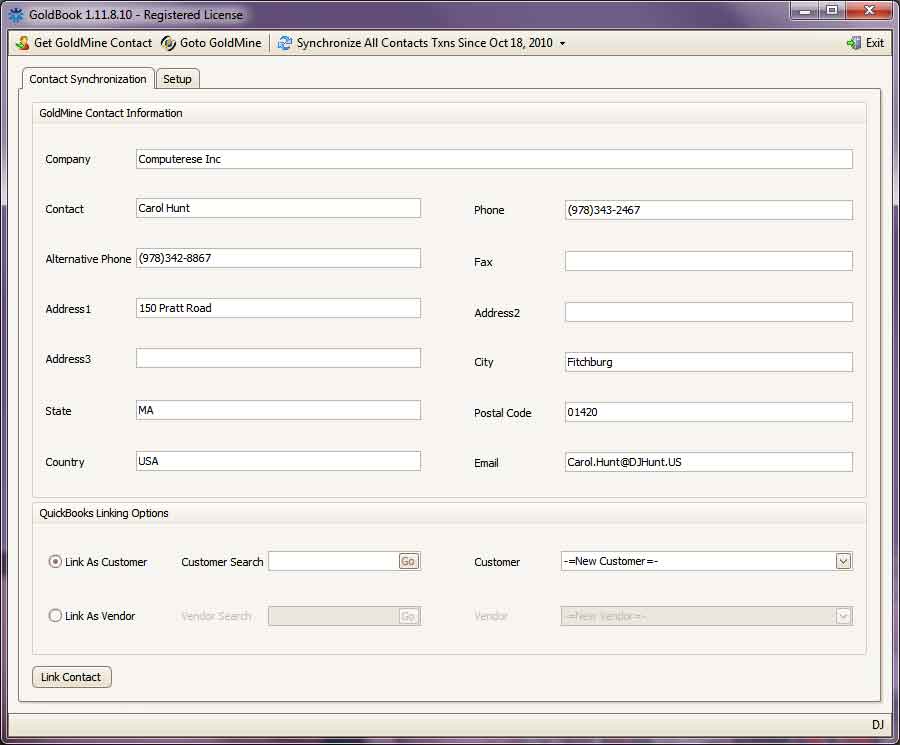Click the Postal Code field
Screen dimensions: 900x745
(709, 412)
